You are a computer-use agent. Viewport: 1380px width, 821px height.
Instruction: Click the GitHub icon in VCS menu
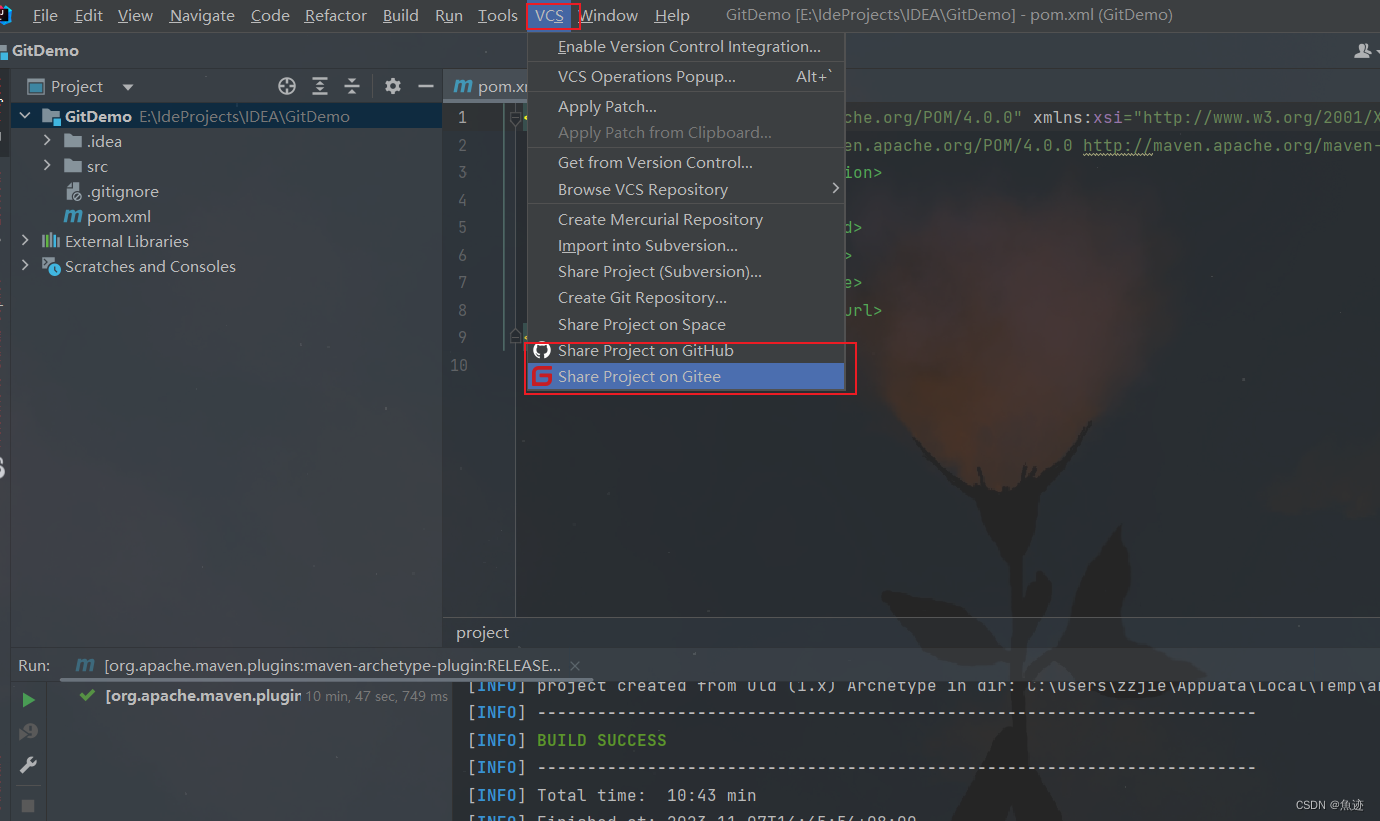pyautogui.click(x=542, y=350)
